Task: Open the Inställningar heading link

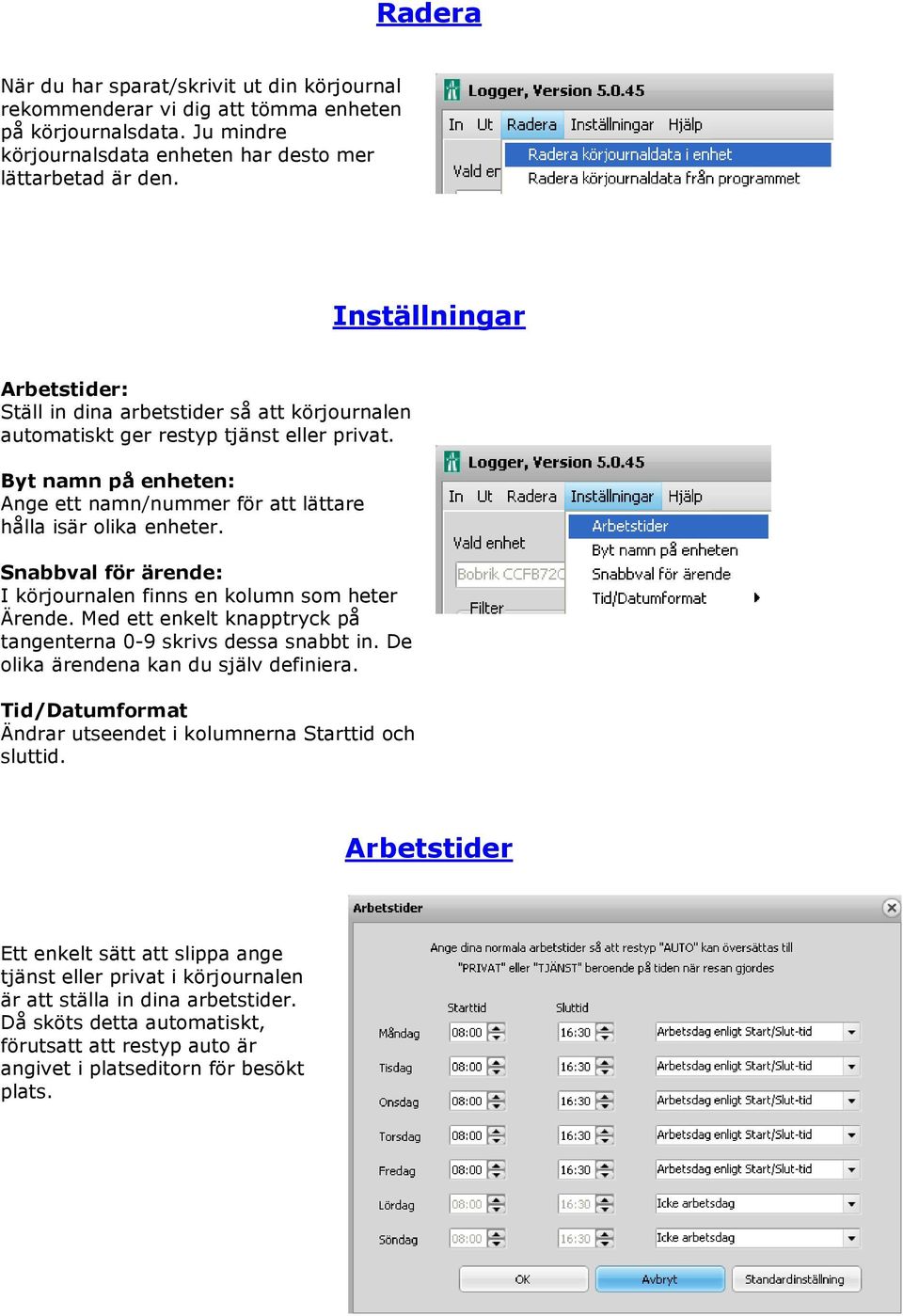Action: click(429, 315)
